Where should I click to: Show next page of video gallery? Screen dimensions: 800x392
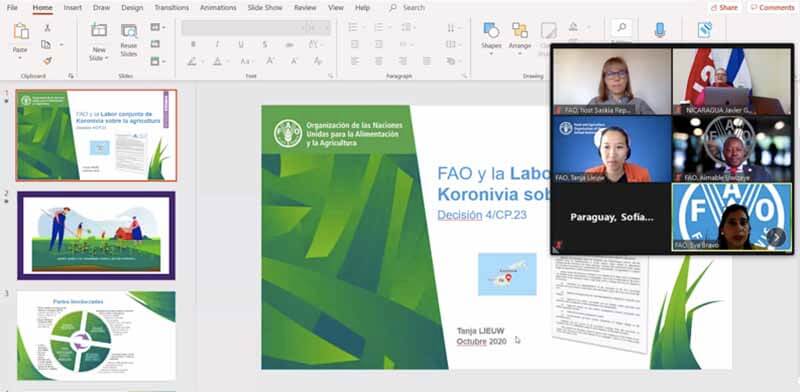[x=776, y=237]
